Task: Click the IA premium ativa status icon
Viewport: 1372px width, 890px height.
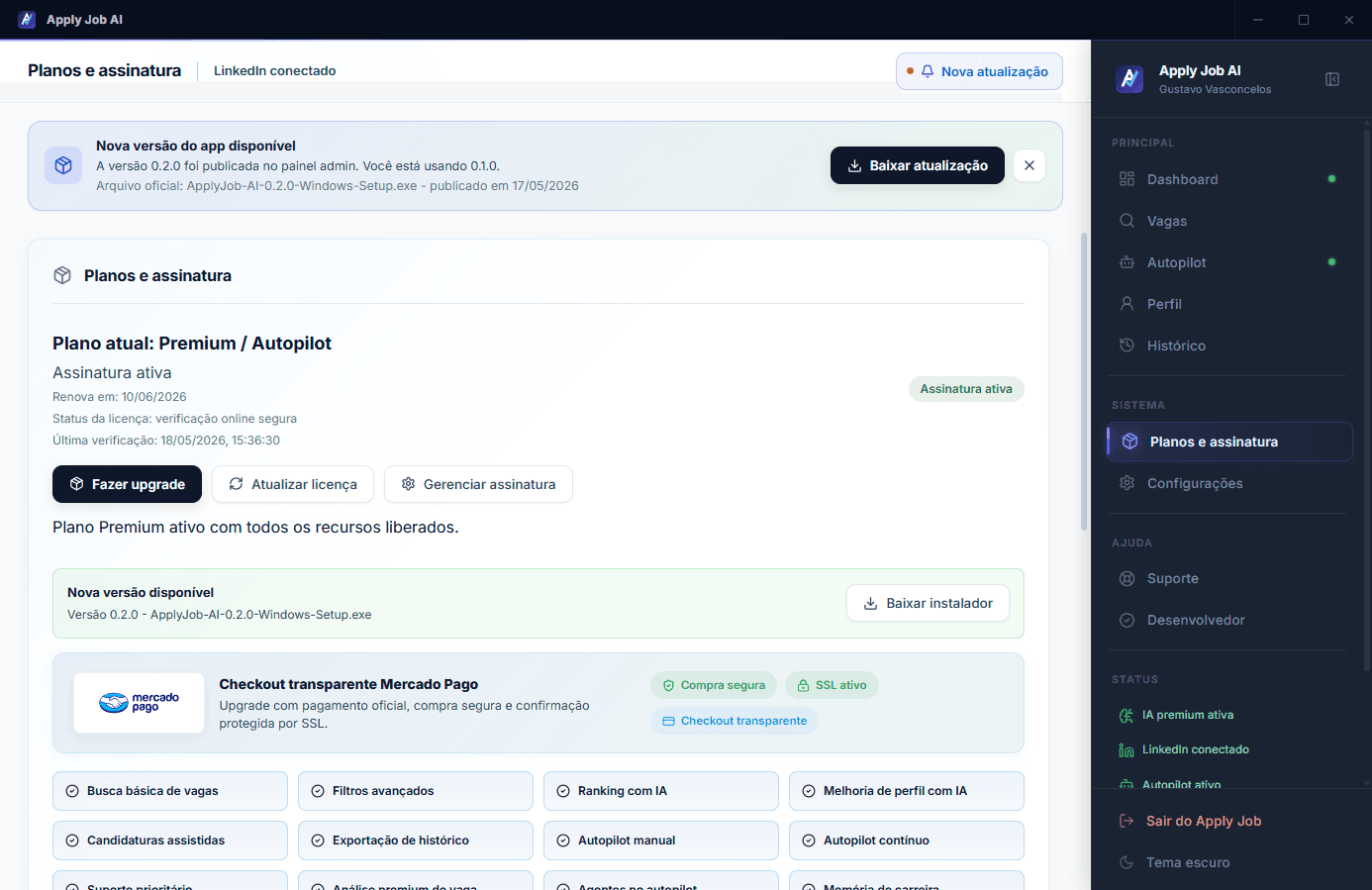Action: (1127, 715)
